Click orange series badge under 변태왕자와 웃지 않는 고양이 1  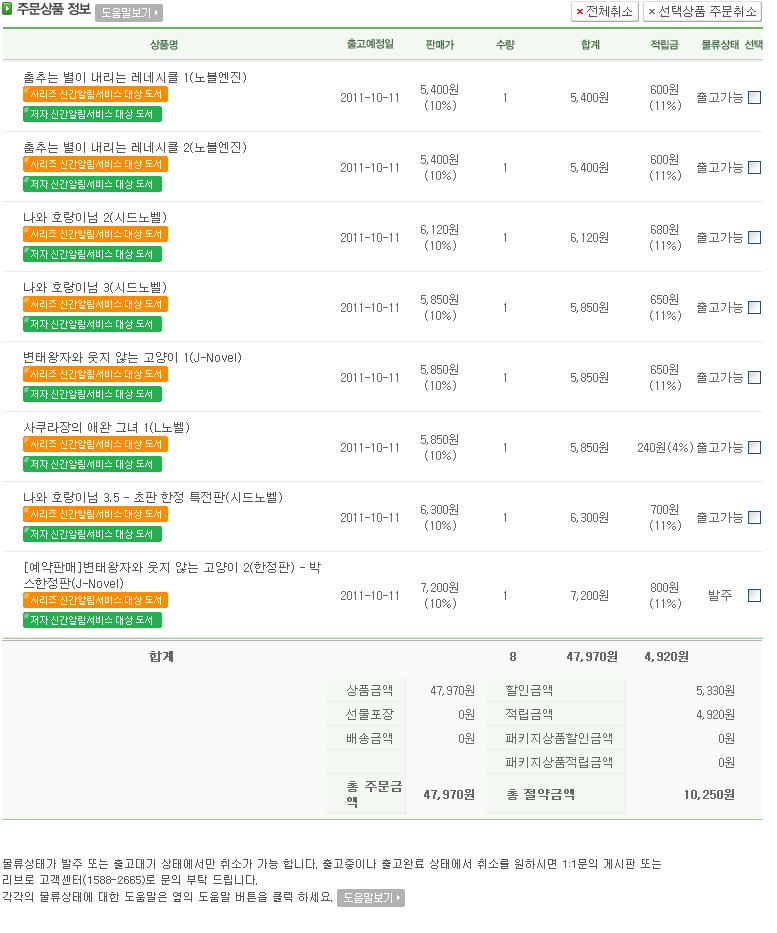tap(95, 374)
